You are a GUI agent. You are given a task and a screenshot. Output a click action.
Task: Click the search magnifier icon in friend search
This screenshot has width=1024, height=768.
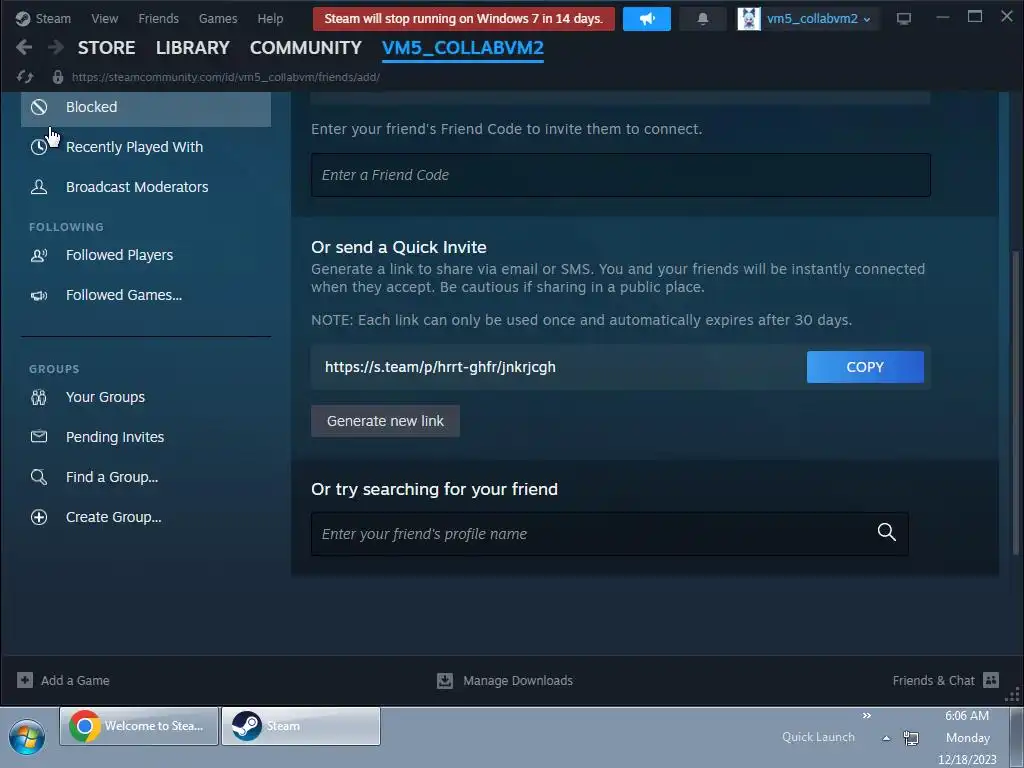(886, 532)
